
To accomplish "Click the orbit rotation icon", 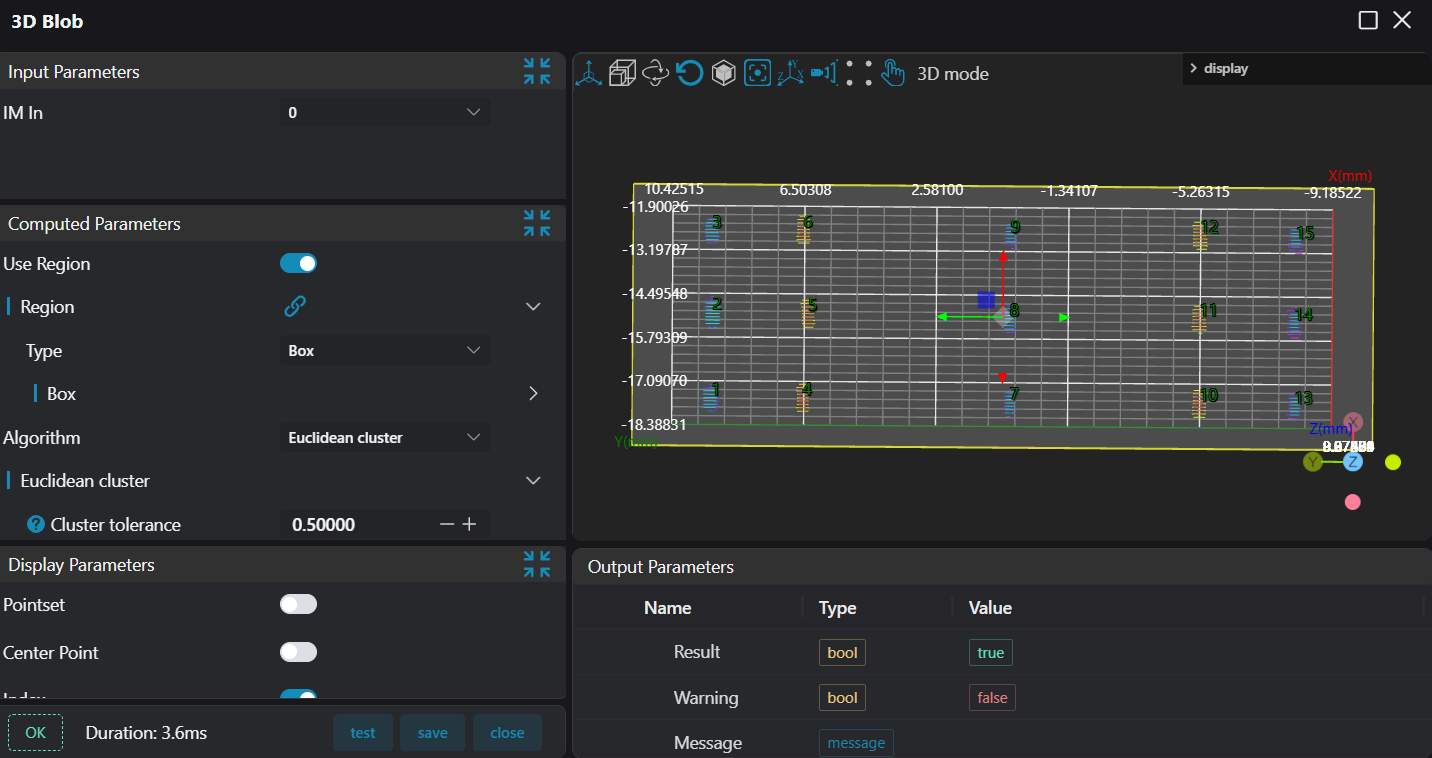I will pos(655,73).
